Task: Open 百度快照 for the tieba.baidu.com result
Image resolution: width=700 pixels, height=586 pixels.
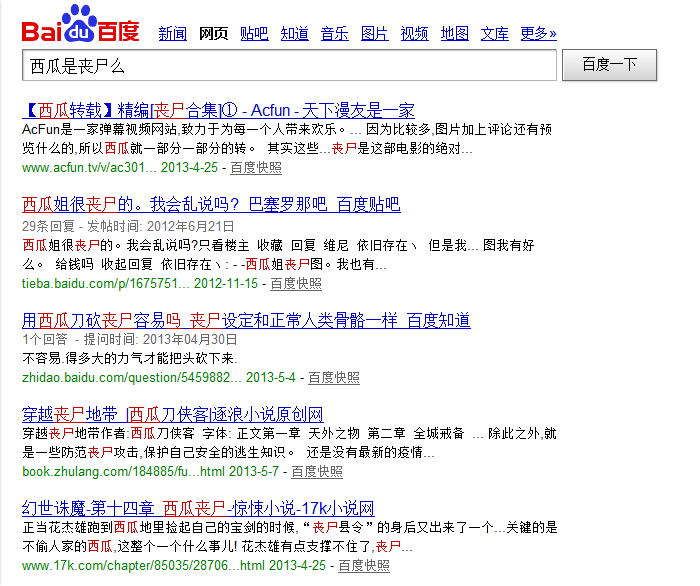Action: point(296,284)
